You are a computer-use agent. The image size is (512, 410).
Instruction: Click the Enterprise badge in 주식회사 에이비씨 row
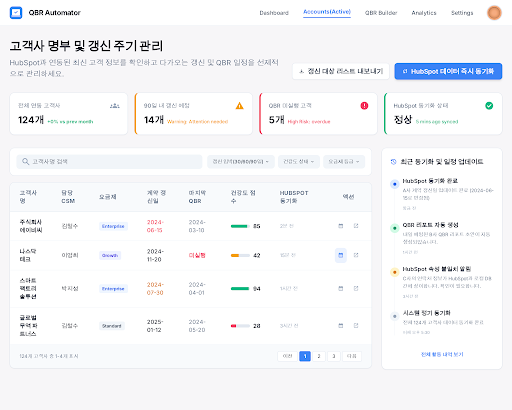click(113, 226)
